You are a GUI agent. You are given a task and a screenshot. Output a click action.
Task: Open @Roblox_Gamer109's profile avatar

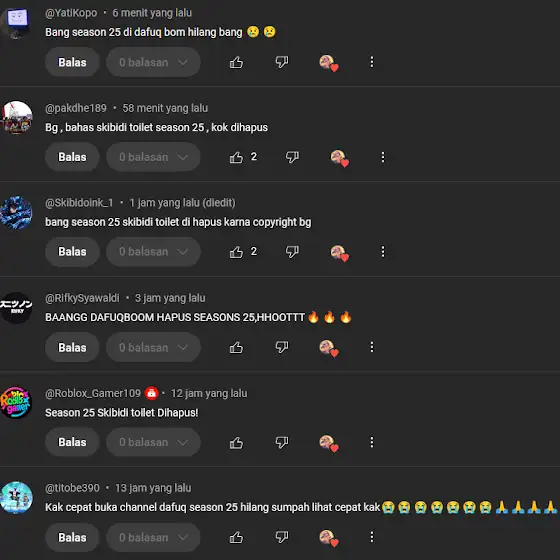coord(16,402)
